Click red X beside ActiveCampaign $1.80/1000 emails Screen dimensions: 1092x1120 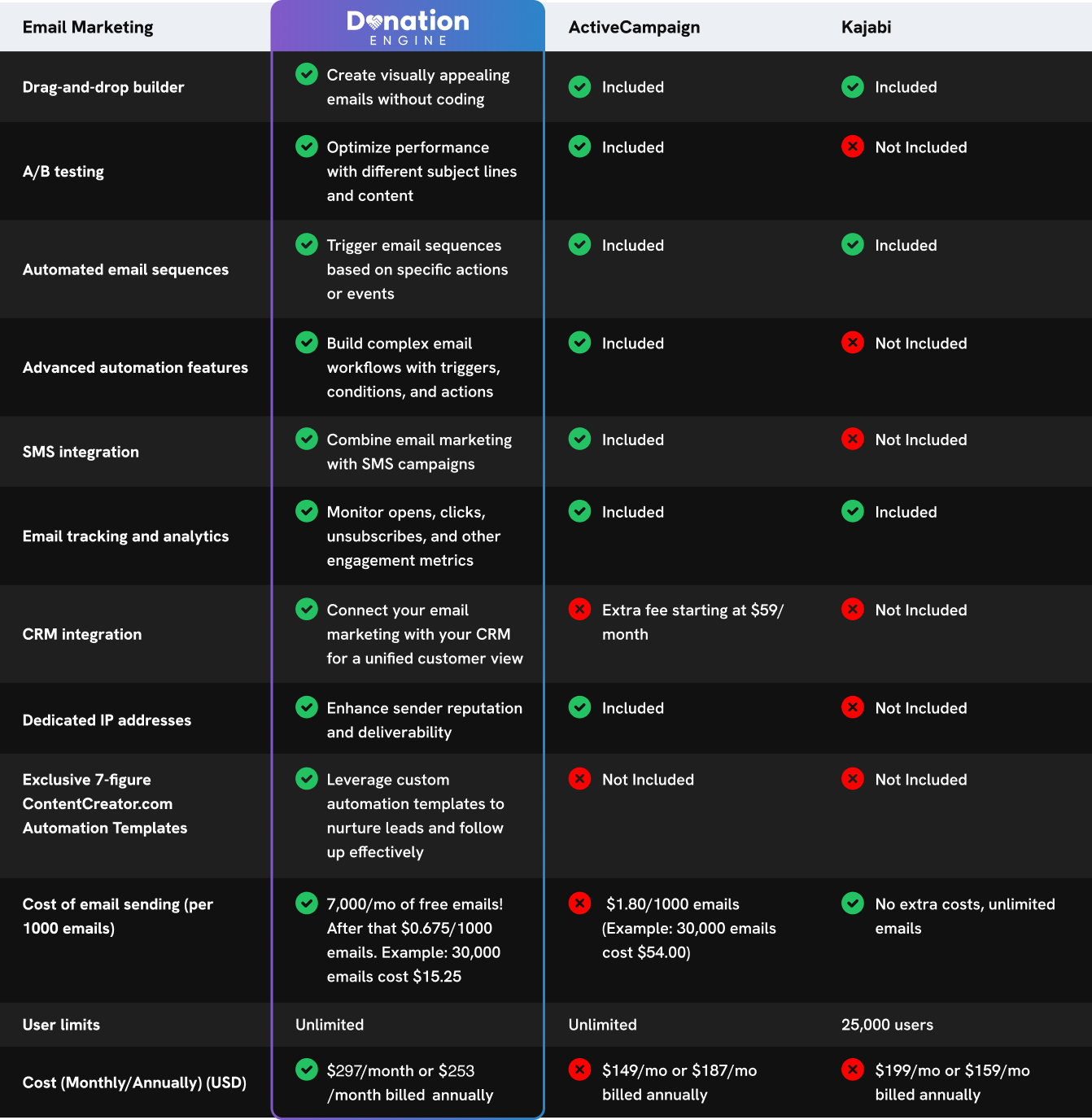580,903
